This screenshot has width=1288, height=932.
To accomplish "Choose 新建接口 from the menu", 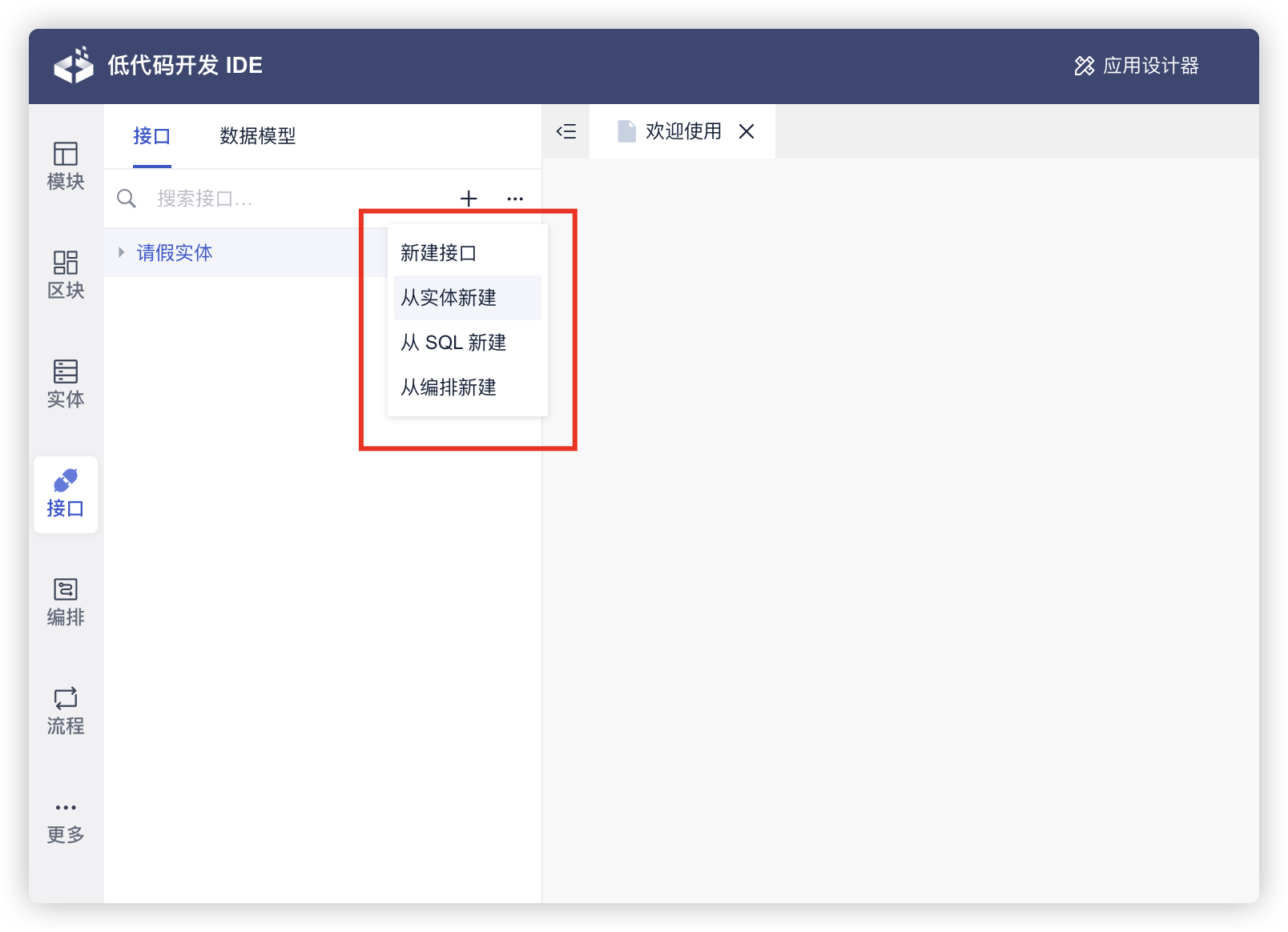I will 439,253.
